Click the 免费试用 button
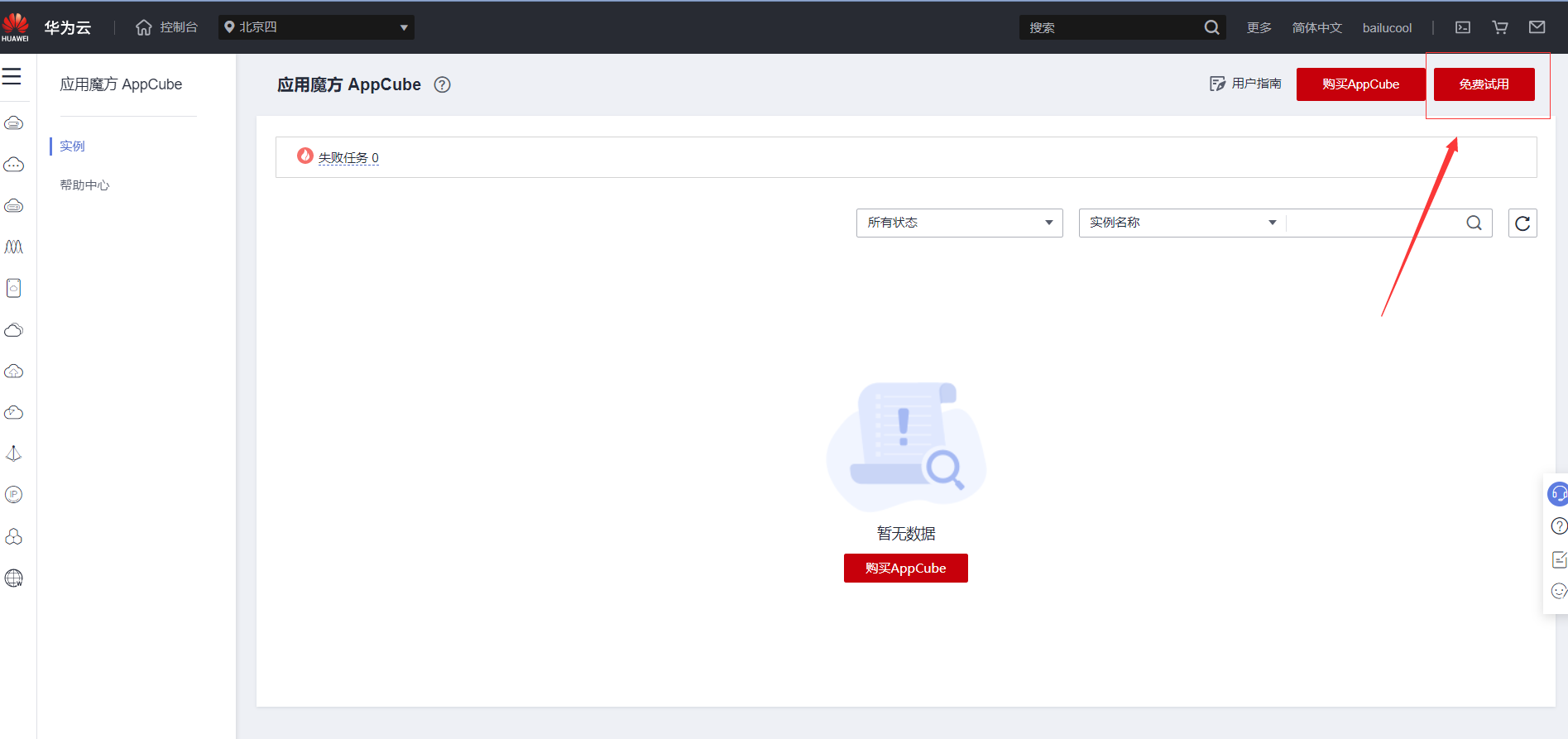The image size is (1568, 739). tap(1484, 84)
